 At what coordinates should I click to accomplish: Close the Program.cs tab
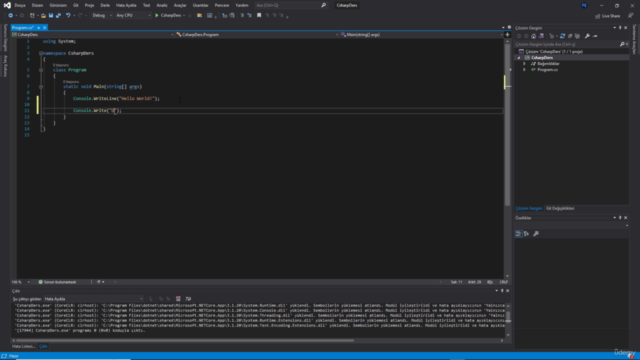44,27
